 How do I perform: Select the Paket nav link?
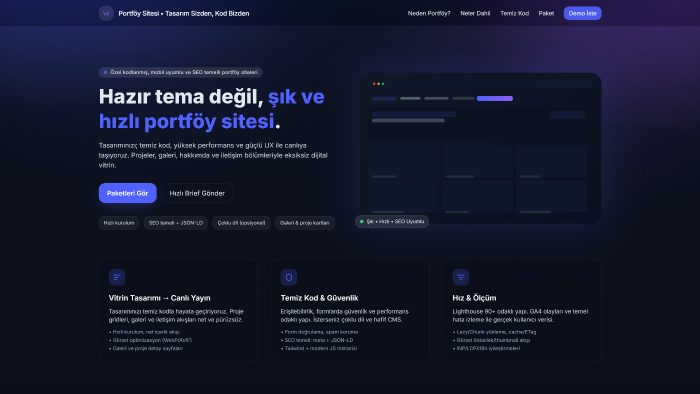pos(546,13)
